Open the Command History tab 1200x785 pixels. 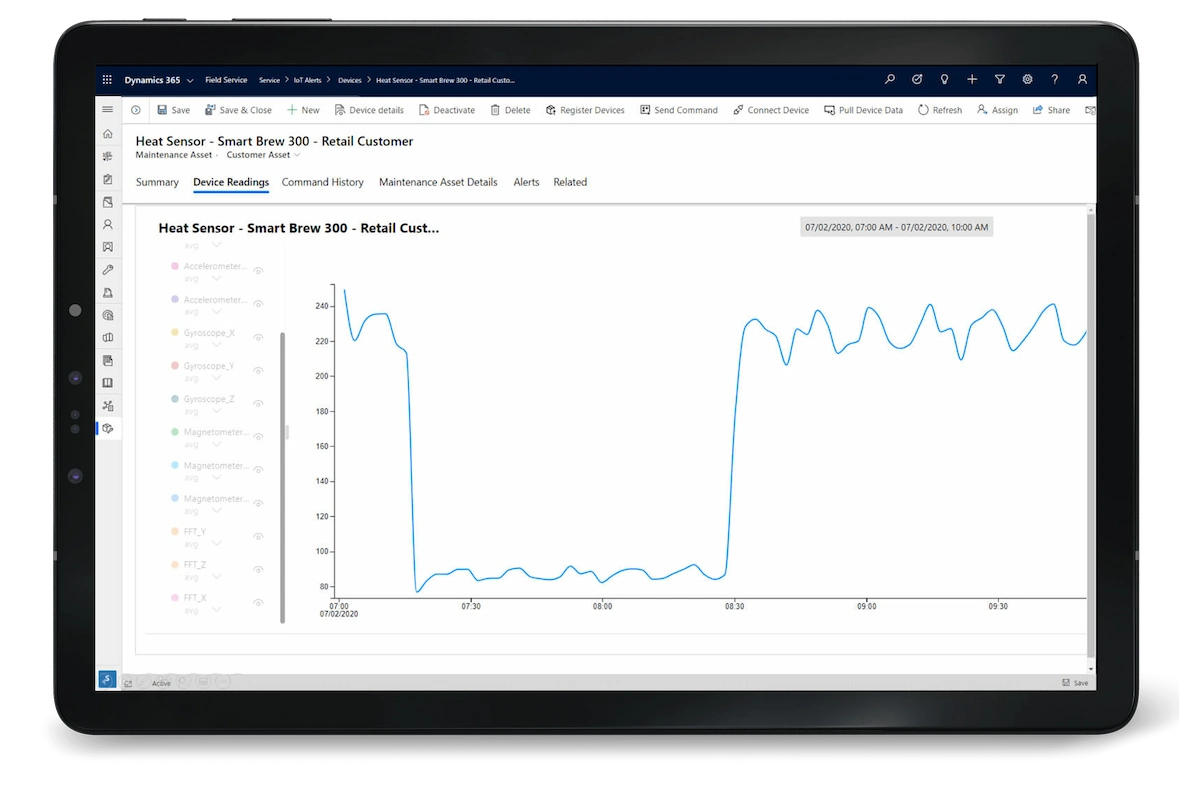pyautogui.click(x=323, y=182)
